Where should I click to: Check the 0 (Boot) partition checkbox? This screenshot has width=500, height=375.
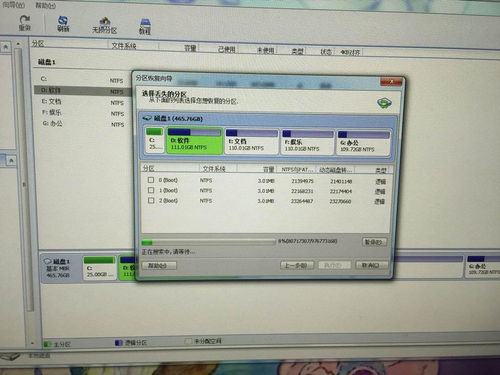coord(151,180)
